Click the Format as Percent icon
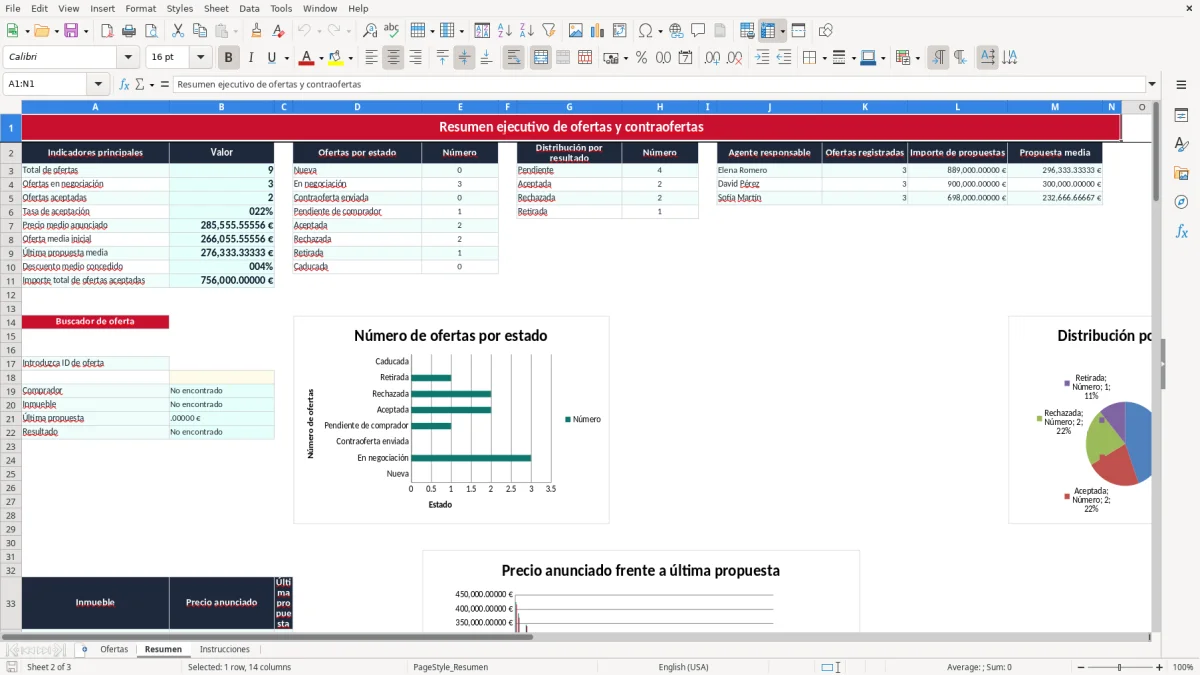 [641, 58]
